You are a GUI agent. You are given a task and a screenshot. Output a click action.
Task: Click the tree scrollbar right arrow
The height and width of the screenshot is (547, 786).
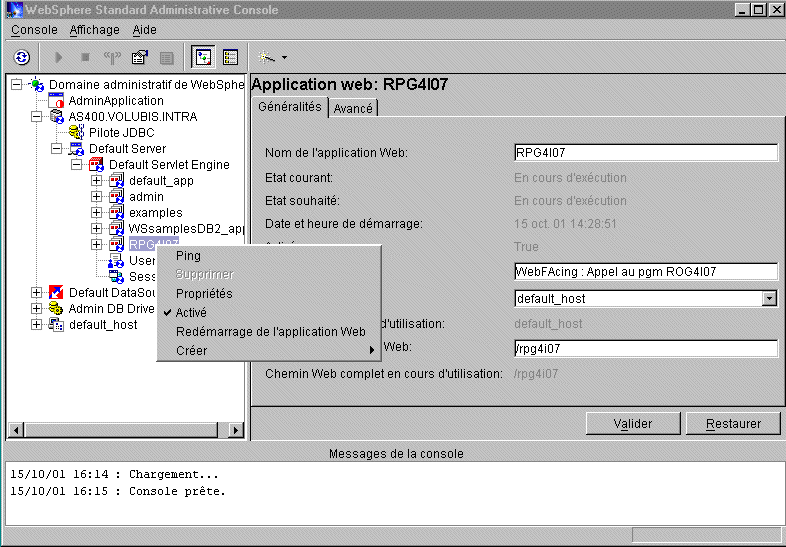(x=236, y=430)
